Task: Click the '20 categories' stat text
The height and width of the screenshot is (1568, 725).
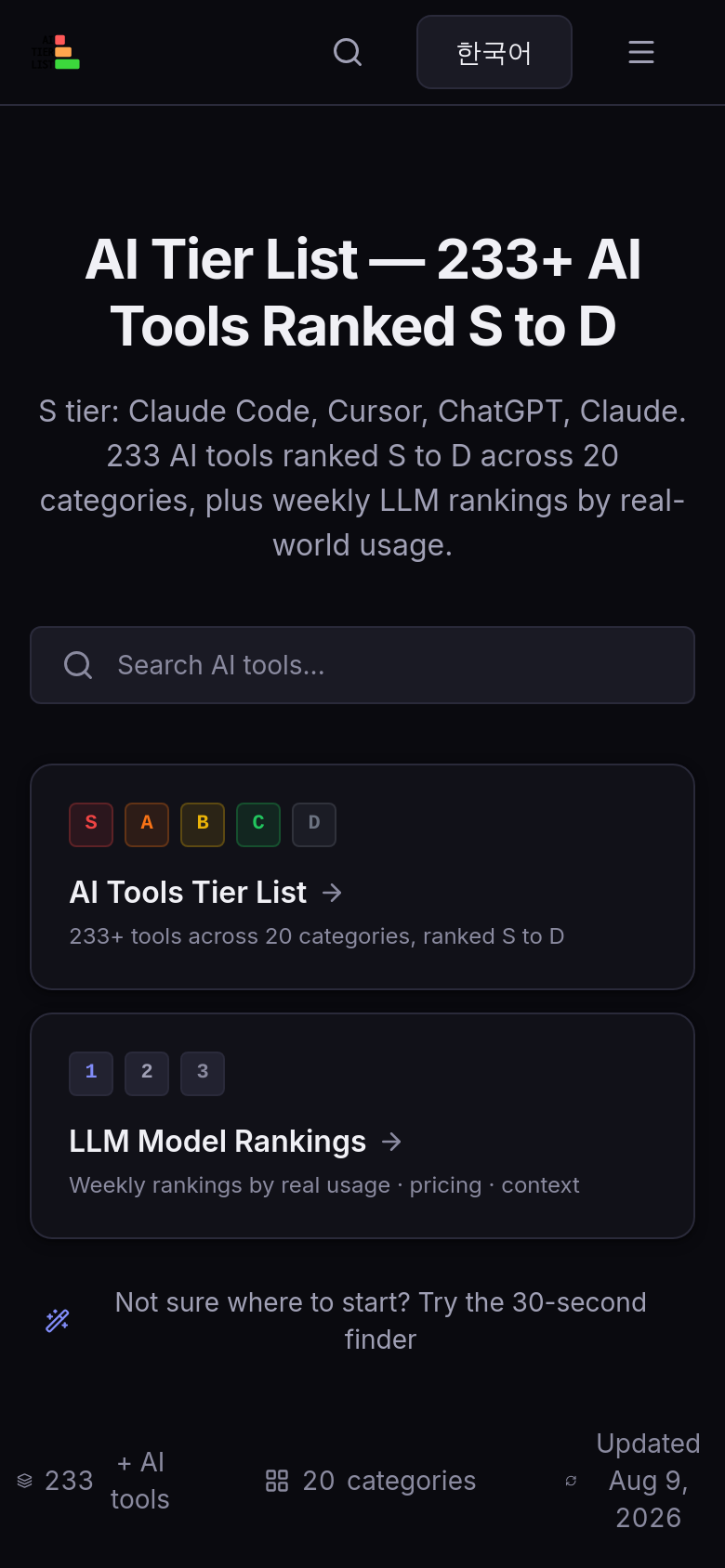Action: point(389,1481)
